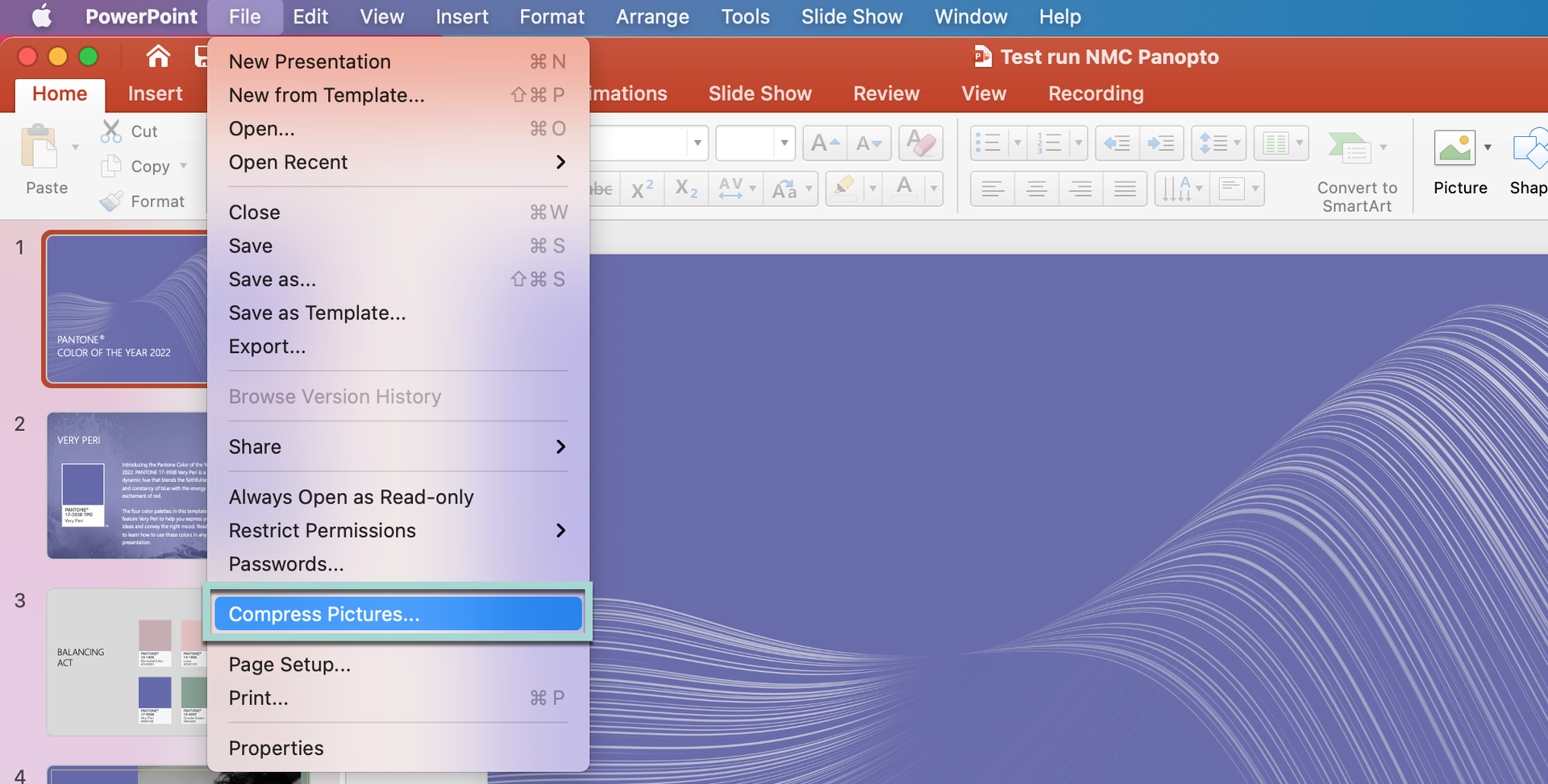This screenshot has height=784, width=1548.
Task: Open the font size dropdown arrow
Action: click(784, 144)
